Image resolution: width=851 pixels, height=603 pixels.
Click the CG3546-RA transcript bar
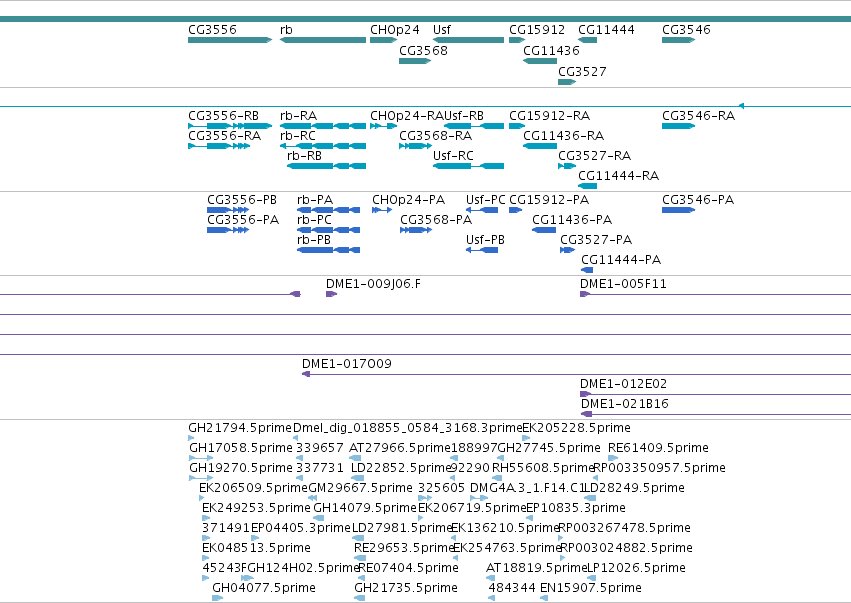coord(678,126)
